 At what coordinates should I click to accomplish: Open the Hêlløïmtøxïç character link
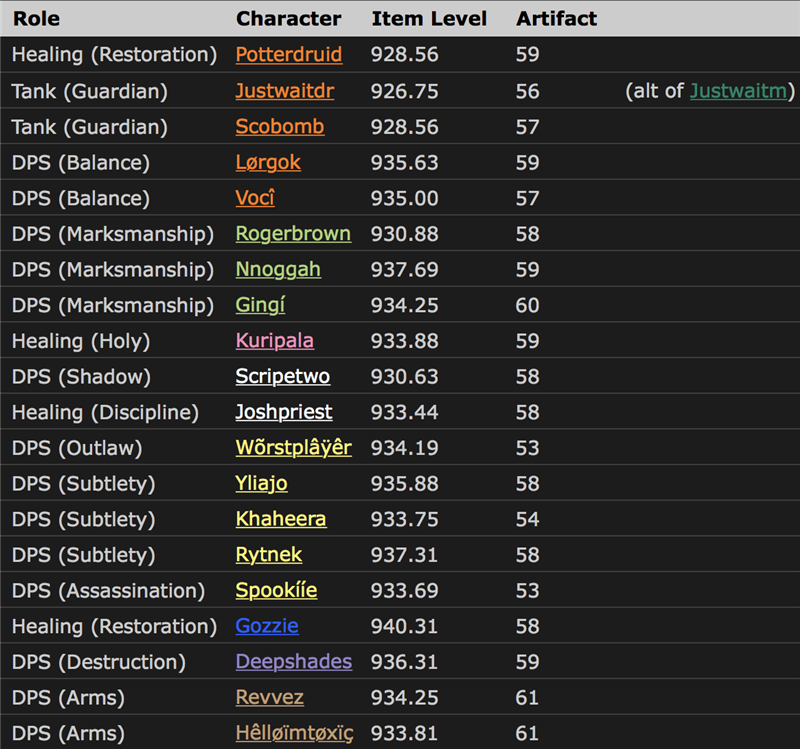(x=294, y=734)
